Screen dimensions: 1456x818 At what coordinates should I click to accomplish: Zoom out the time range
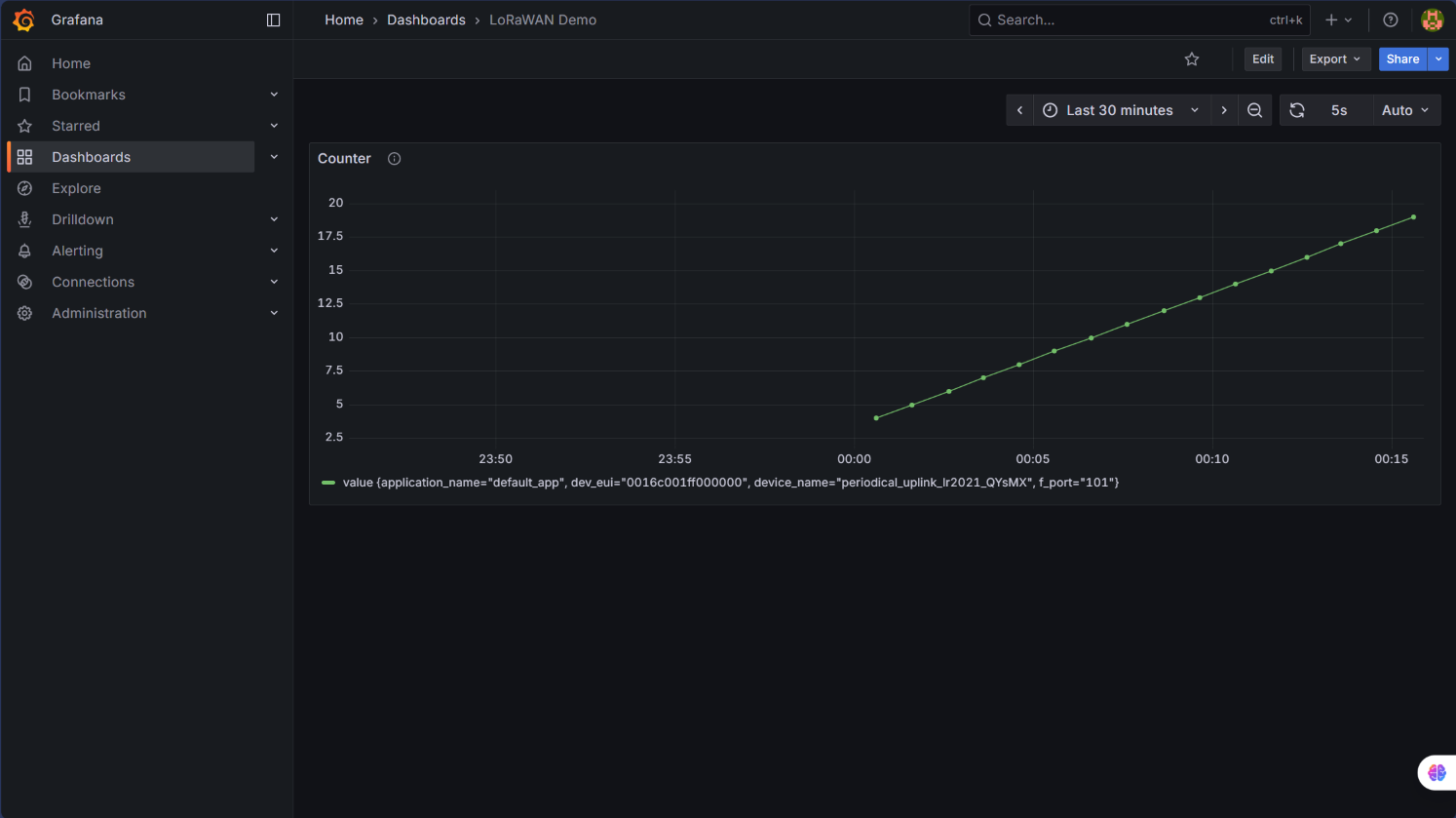(1255, 110)
